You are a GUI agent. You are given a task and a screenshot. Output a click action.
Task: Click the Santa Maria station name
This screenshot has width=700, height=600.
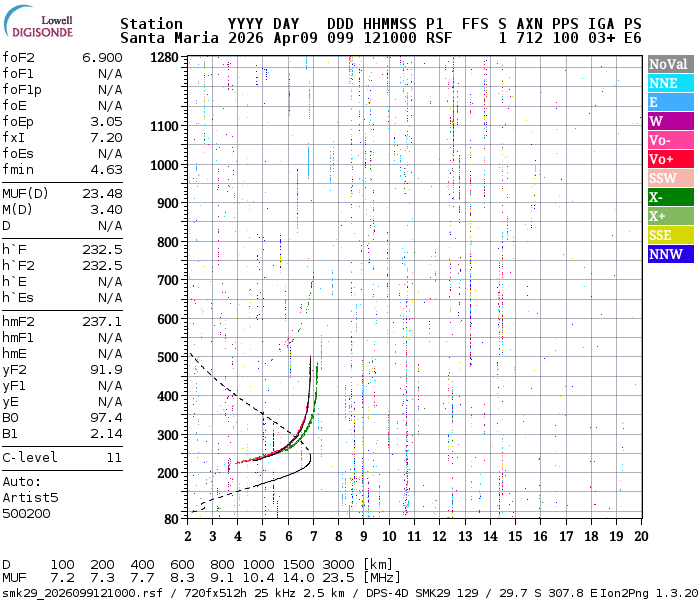coord(170,38)
